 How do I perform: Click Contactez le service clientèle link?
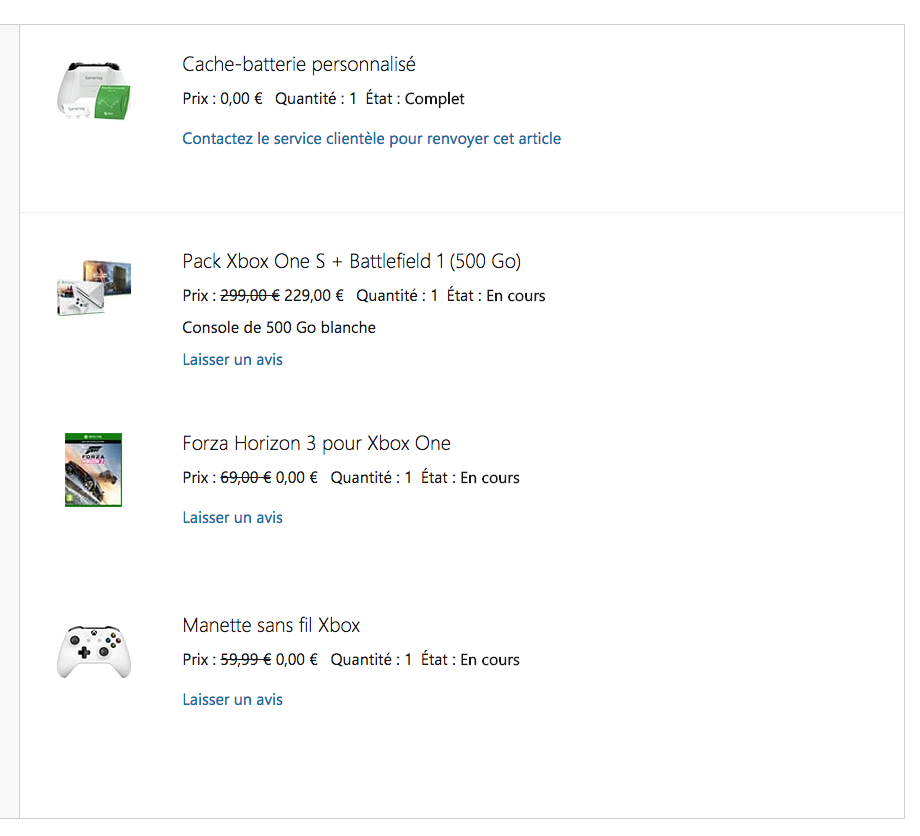coord(371,139)
